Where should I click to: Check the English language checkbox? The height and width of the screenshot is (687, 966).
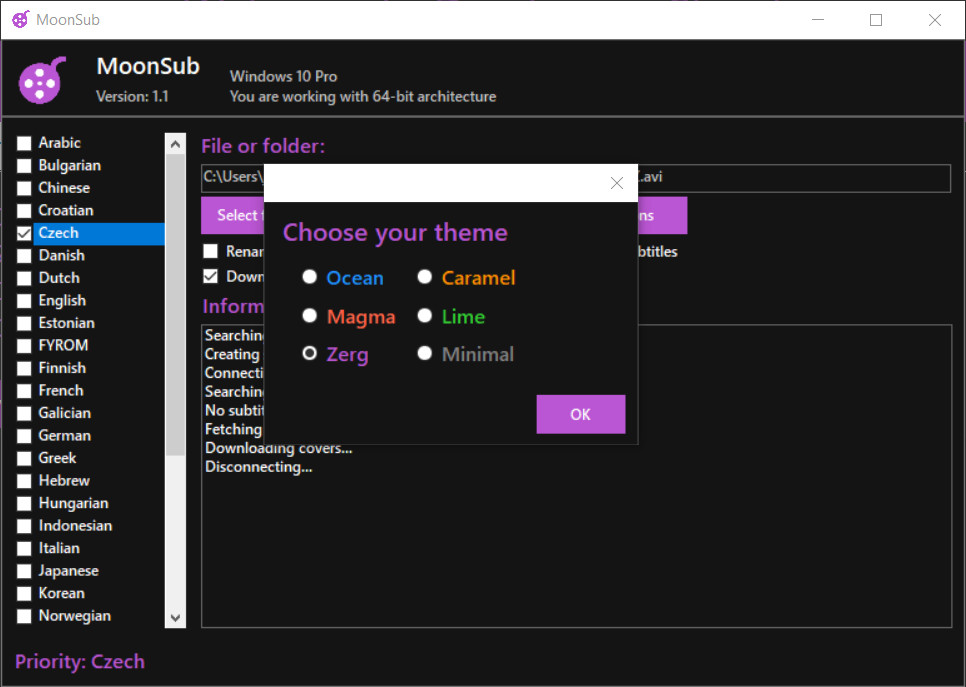pos(24,301)
